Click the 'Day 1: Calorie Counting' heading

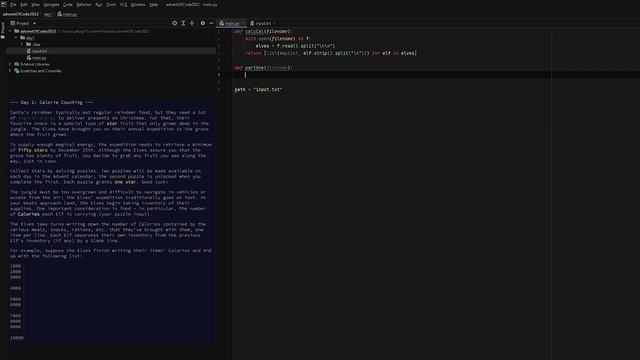click(x=51, y=102)
